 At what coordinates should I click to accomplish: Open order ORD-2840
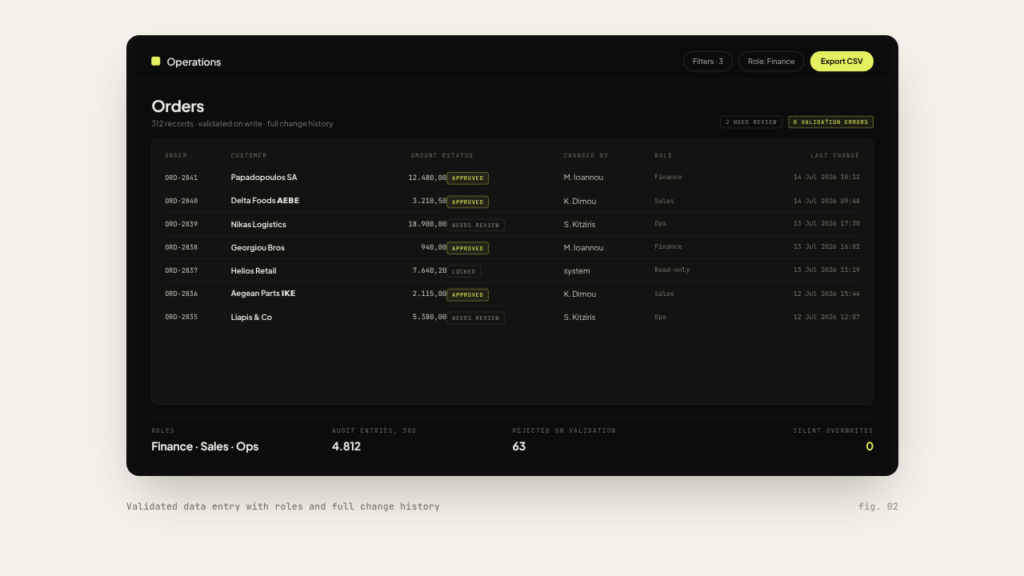click(x=182, y=201)
